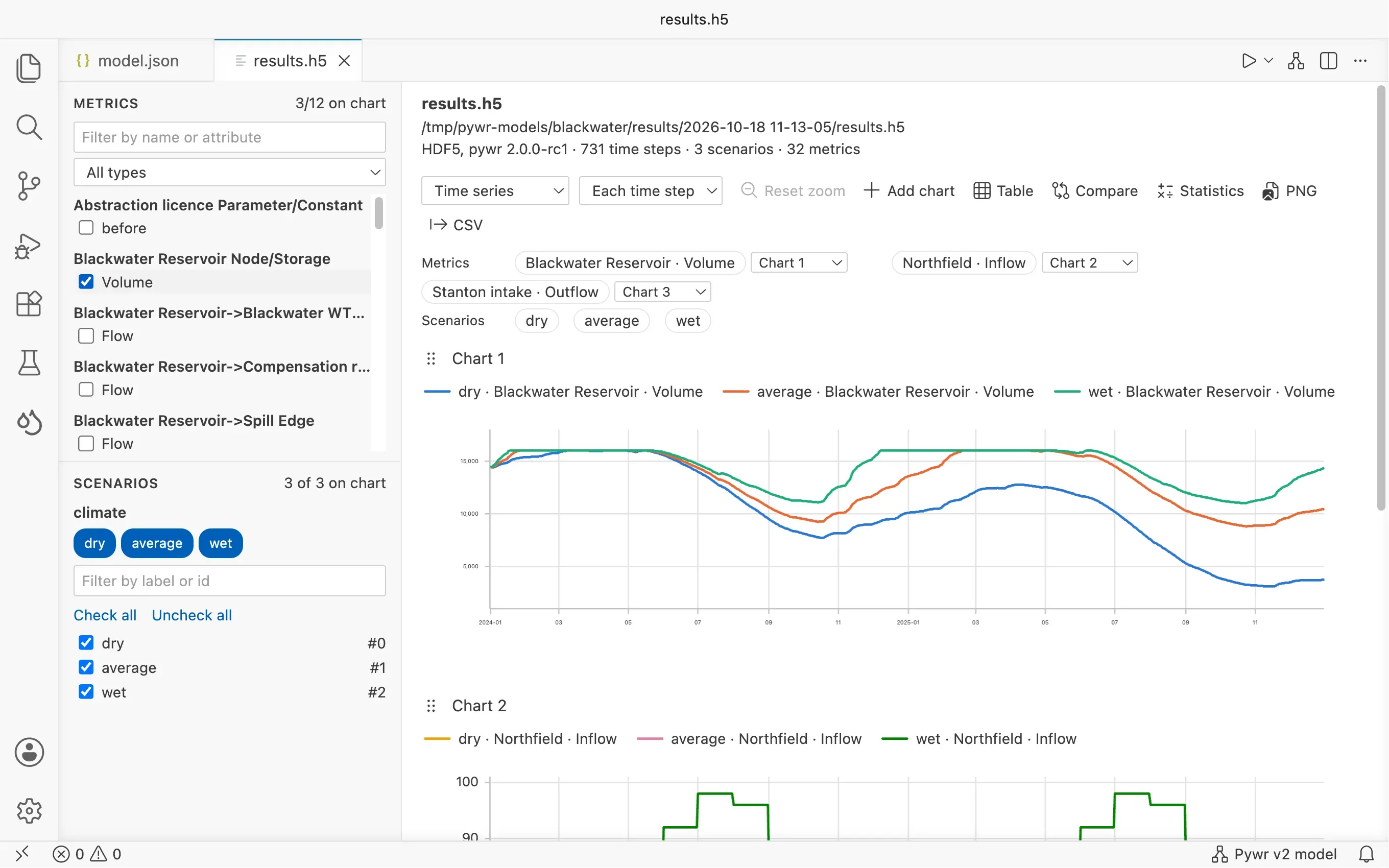Split the editor with the split icon

point(1329,61)
